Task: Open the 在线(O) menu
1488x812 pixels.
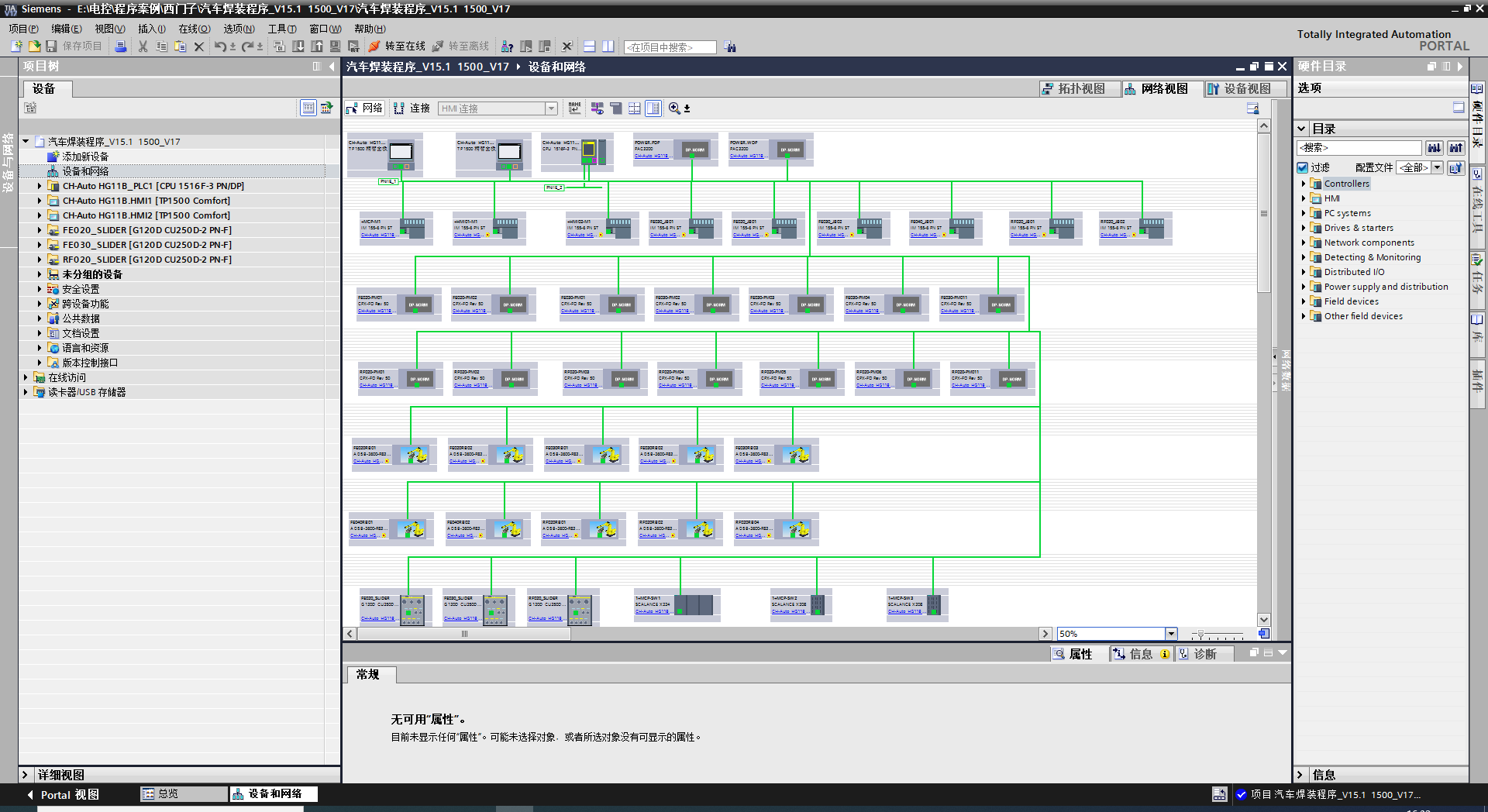Action: pos(194,29)
